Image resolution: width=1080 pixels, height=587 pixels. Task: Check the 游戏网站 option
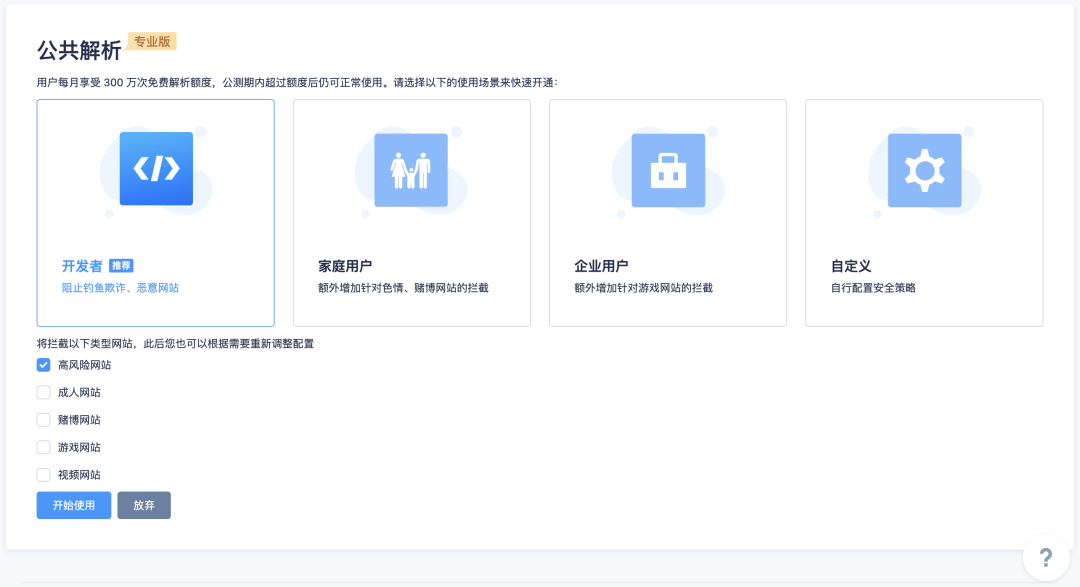click(x=43, y=448)
